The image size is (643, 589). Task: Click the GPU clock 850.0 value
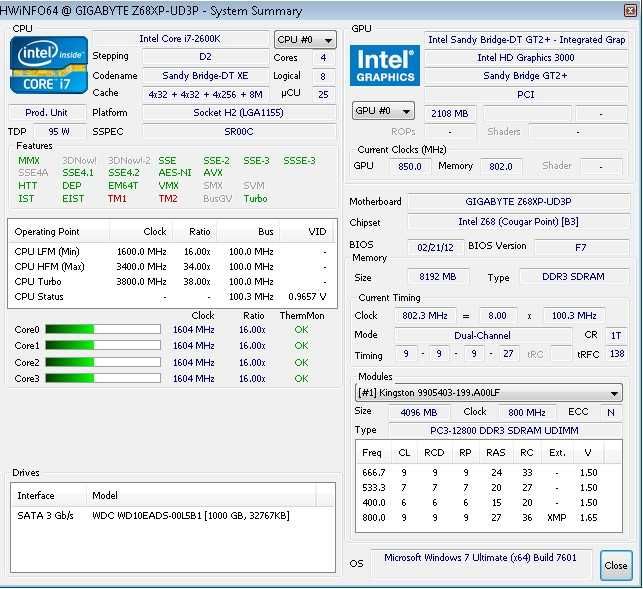(x=410, y=166)
